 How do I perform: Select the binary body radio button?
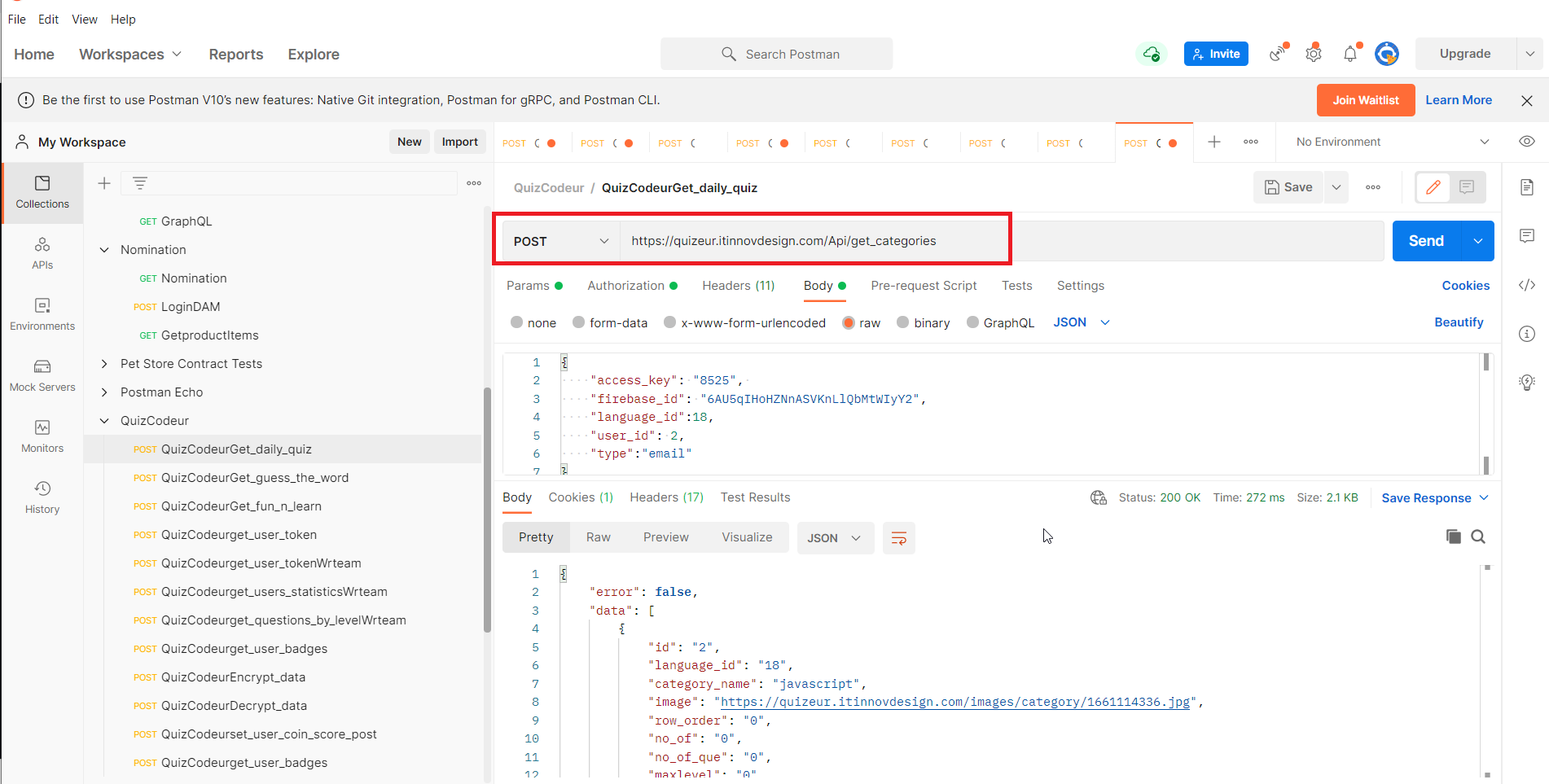coord(902,322)
